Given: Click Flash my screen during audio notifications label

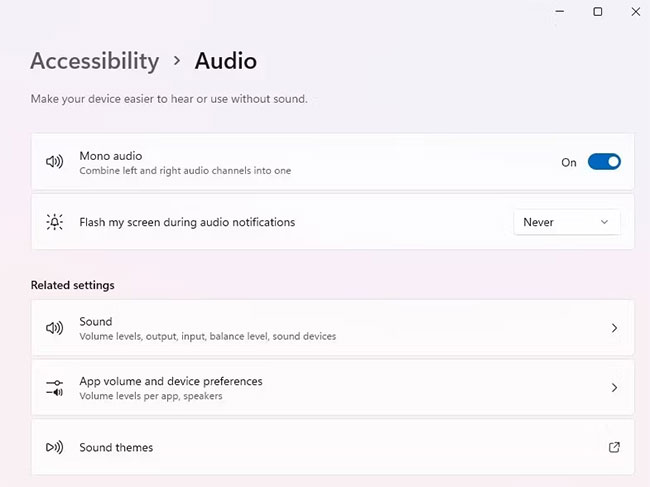Looking at the screenshot, I should coord(187,222).
